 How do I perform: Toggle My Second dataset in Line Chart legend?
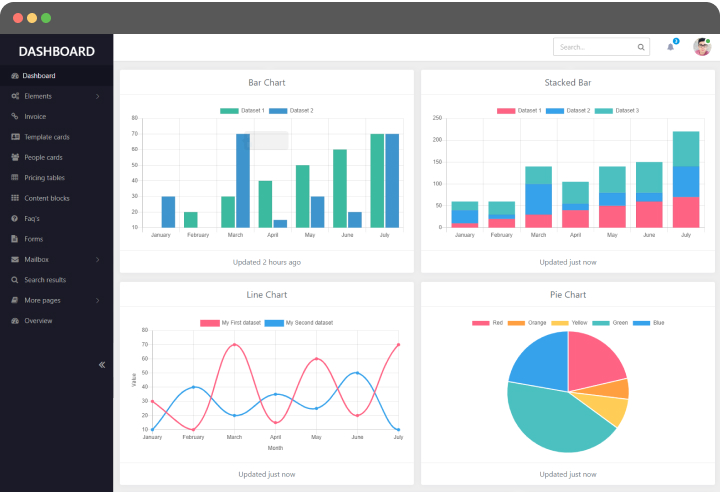(x=299, y=323)
